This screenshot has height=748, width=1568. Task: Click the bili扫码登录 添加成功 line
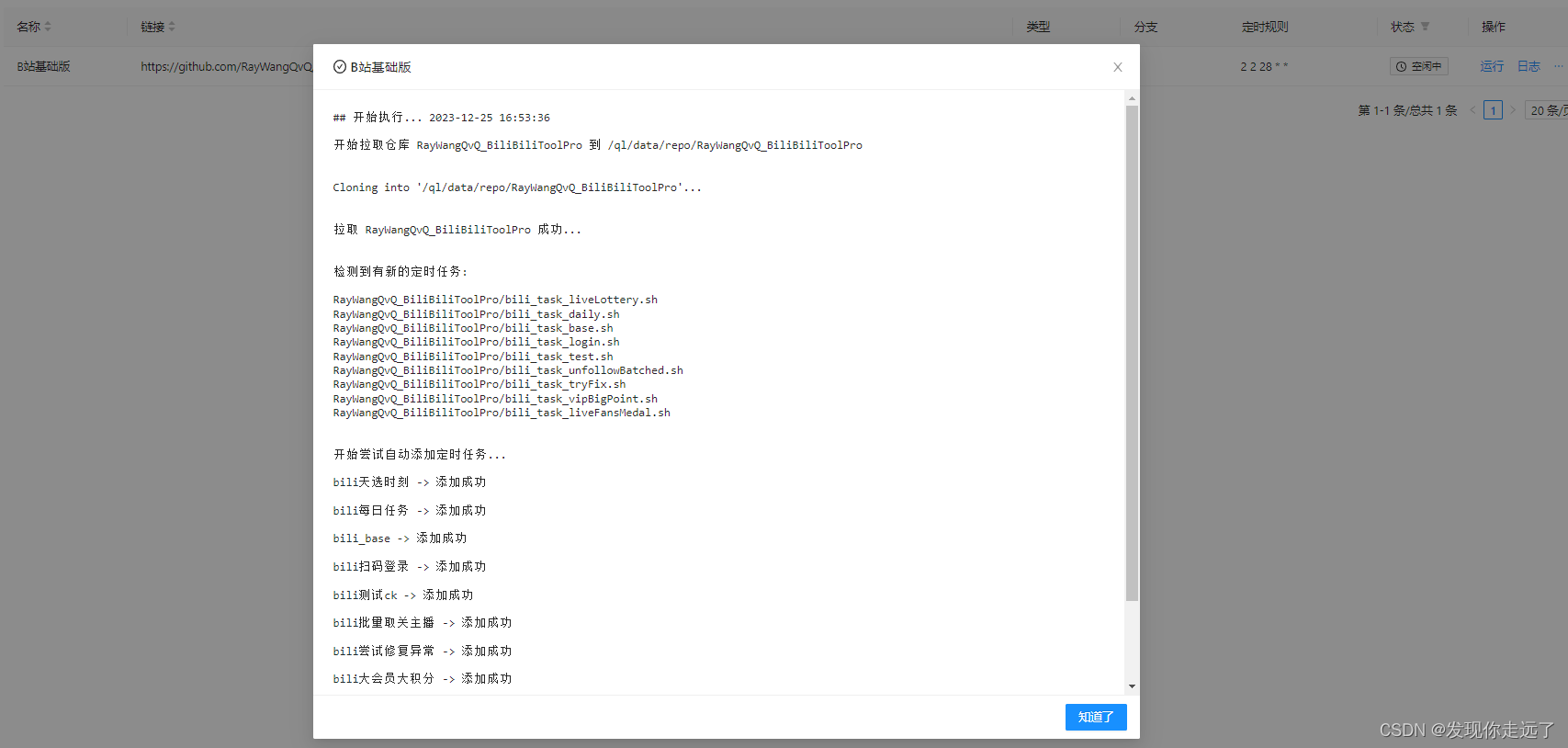pos(410,567)
